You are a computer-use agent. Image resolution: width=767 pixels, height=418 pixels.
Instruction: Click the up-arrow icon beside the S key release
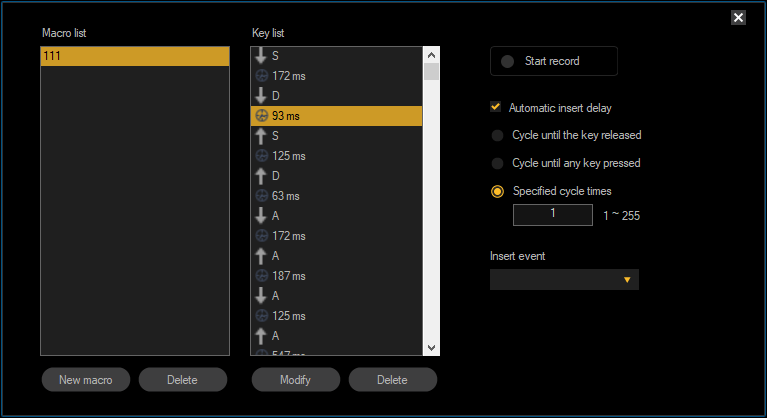(261, 136)
